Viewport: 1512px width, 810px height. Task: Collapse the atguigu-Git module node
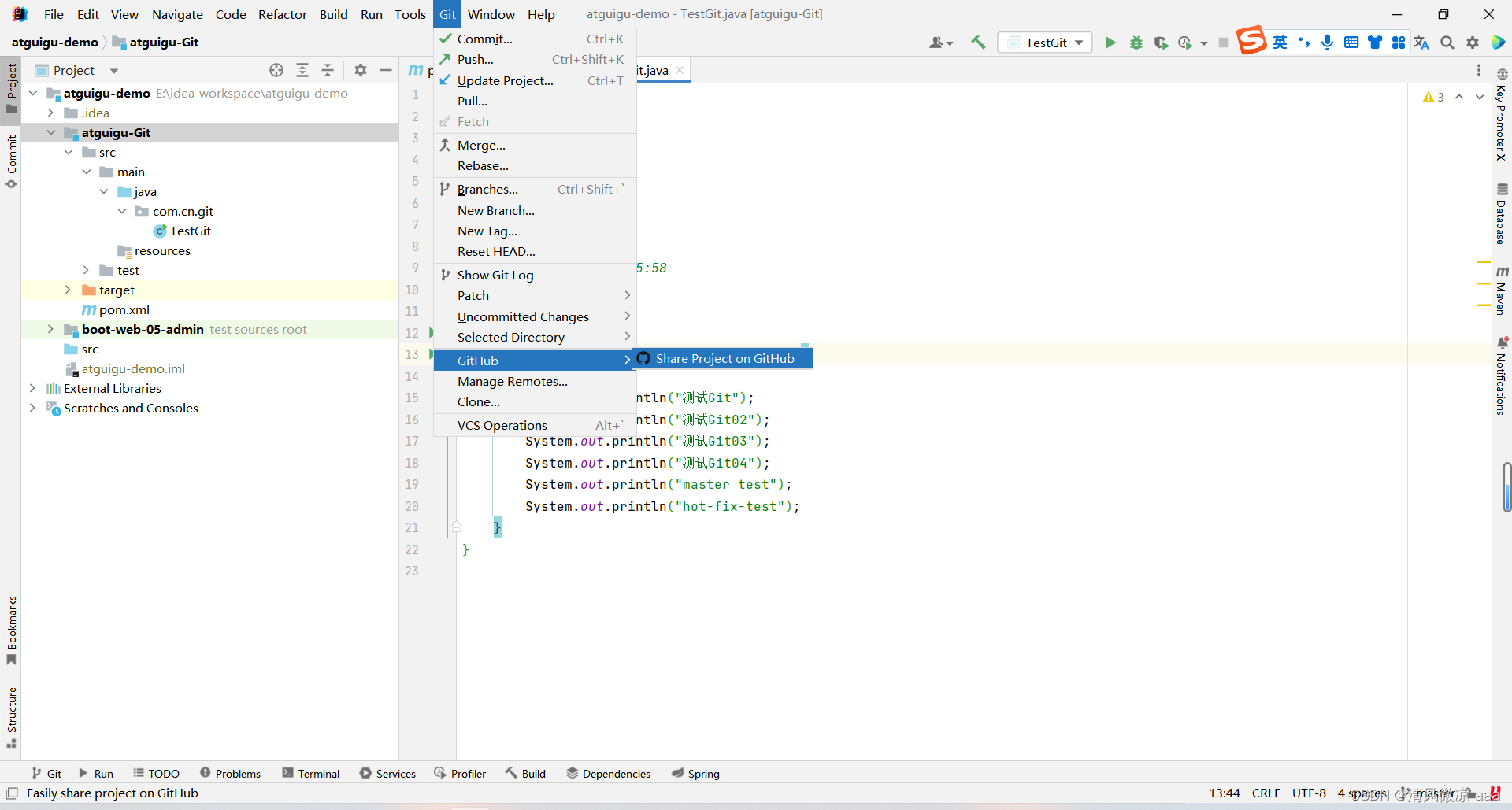(50, 132)
